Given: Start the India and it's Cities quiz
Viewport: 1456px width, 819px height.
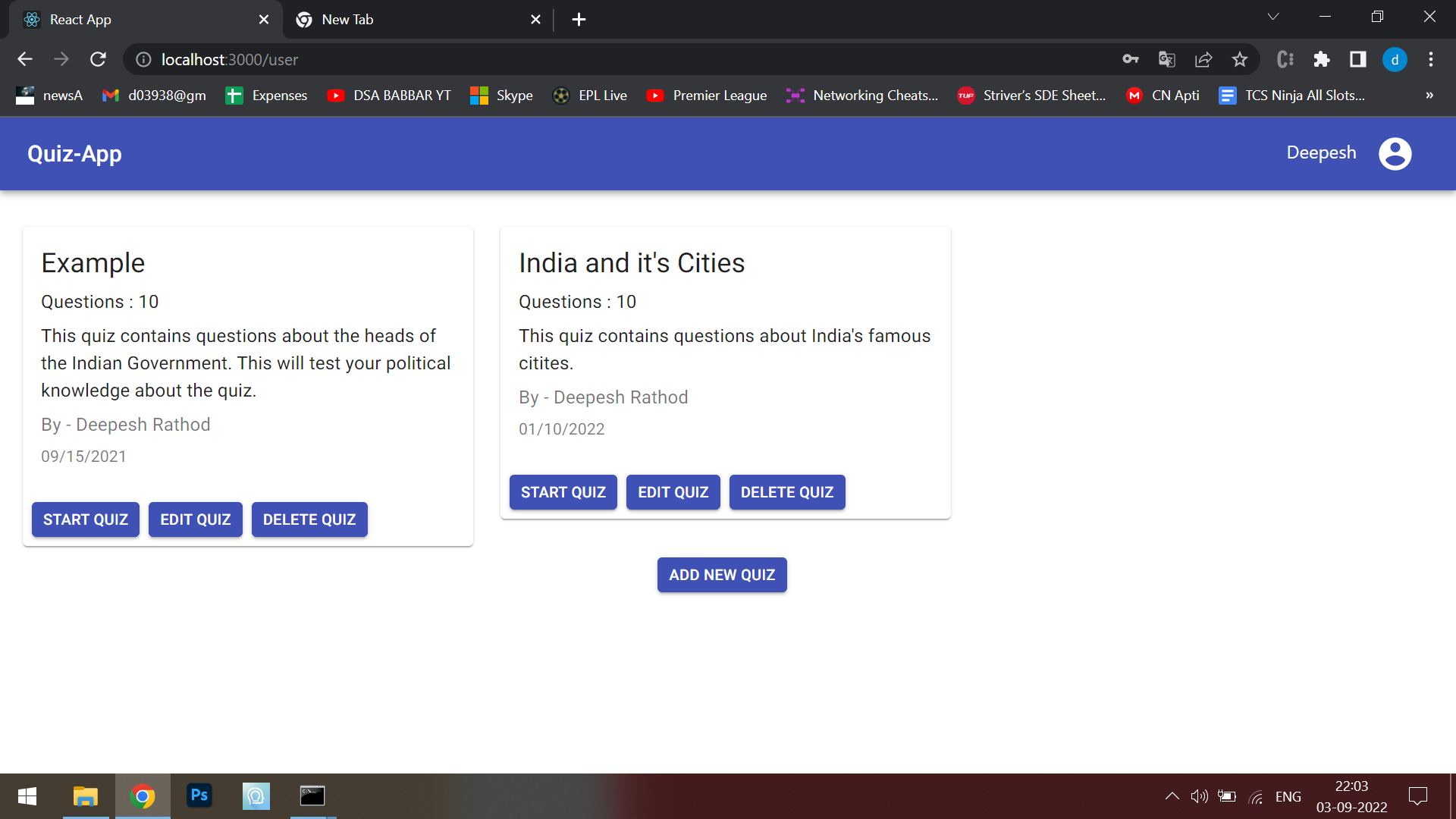Looking at the screenshot, I should coord(563,492).
